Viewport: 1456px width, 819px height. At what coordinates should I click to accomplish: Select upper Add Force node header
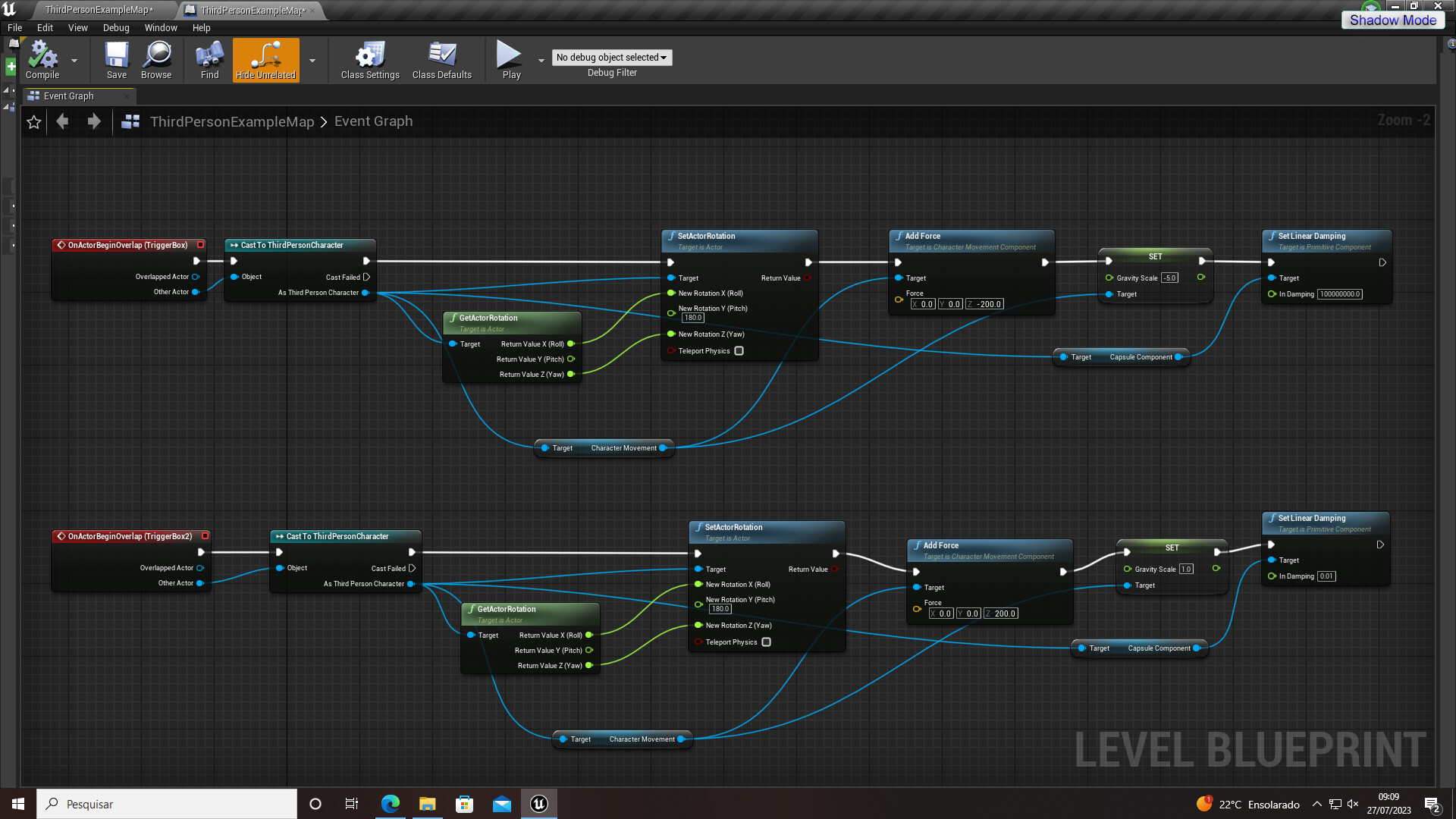(x=971, y=240)
